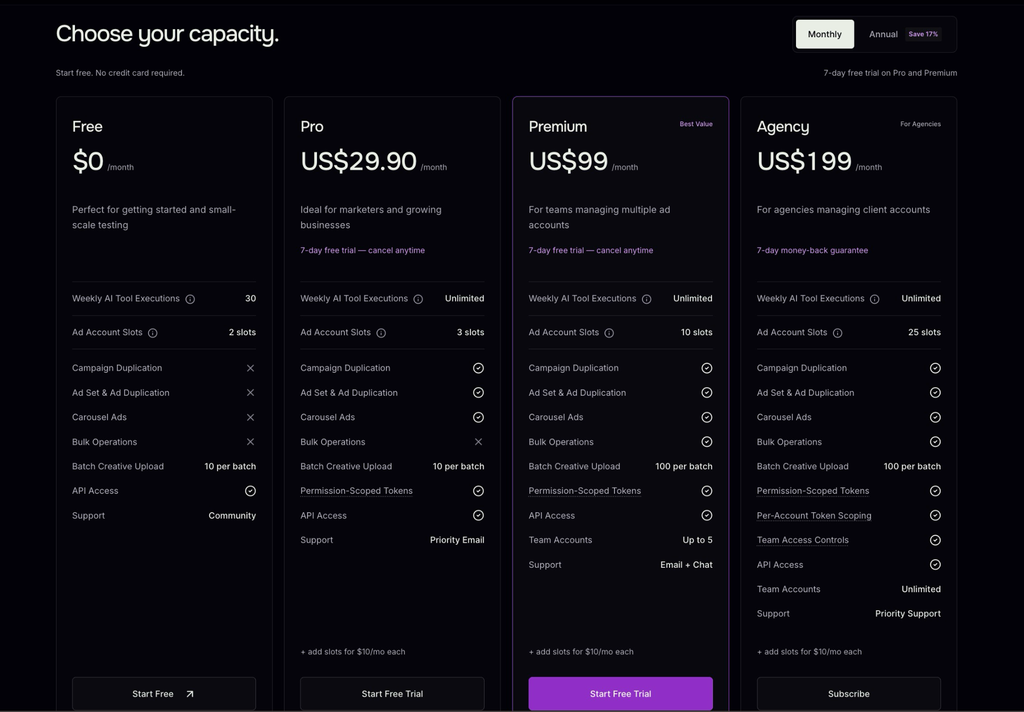Image resolution: width=1024 pixels, height=712 pixels.
Task: Click the checkmark for Premium plan Campaign Duplication
Action: pyautogui.click(x=707, y=368)
